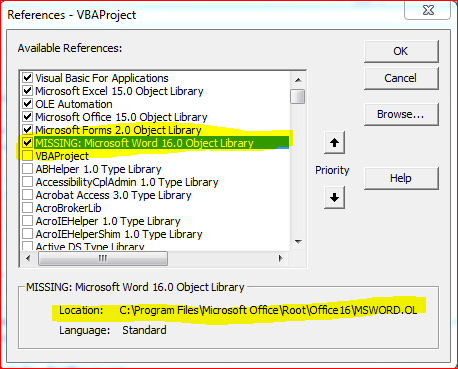The width and height of the screenshot is (458, 369).
Task: Check the VBAProject reference box
Action: (x=27, y=156)
